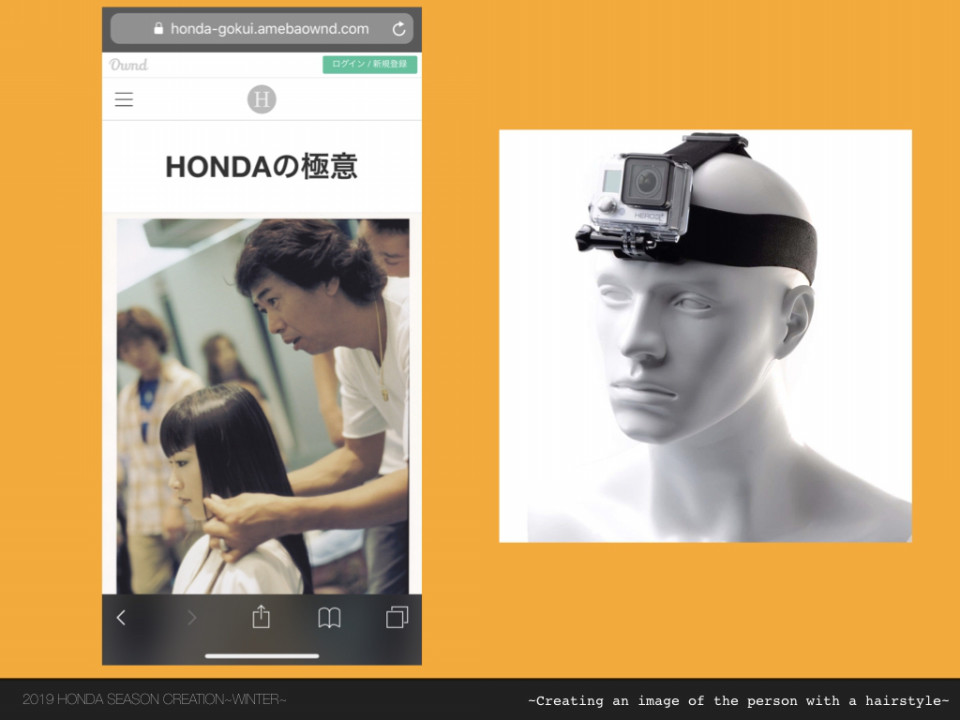Click the HONDAの極意 heading
Screen dimensions: 960x720
(x=261, y=167)
